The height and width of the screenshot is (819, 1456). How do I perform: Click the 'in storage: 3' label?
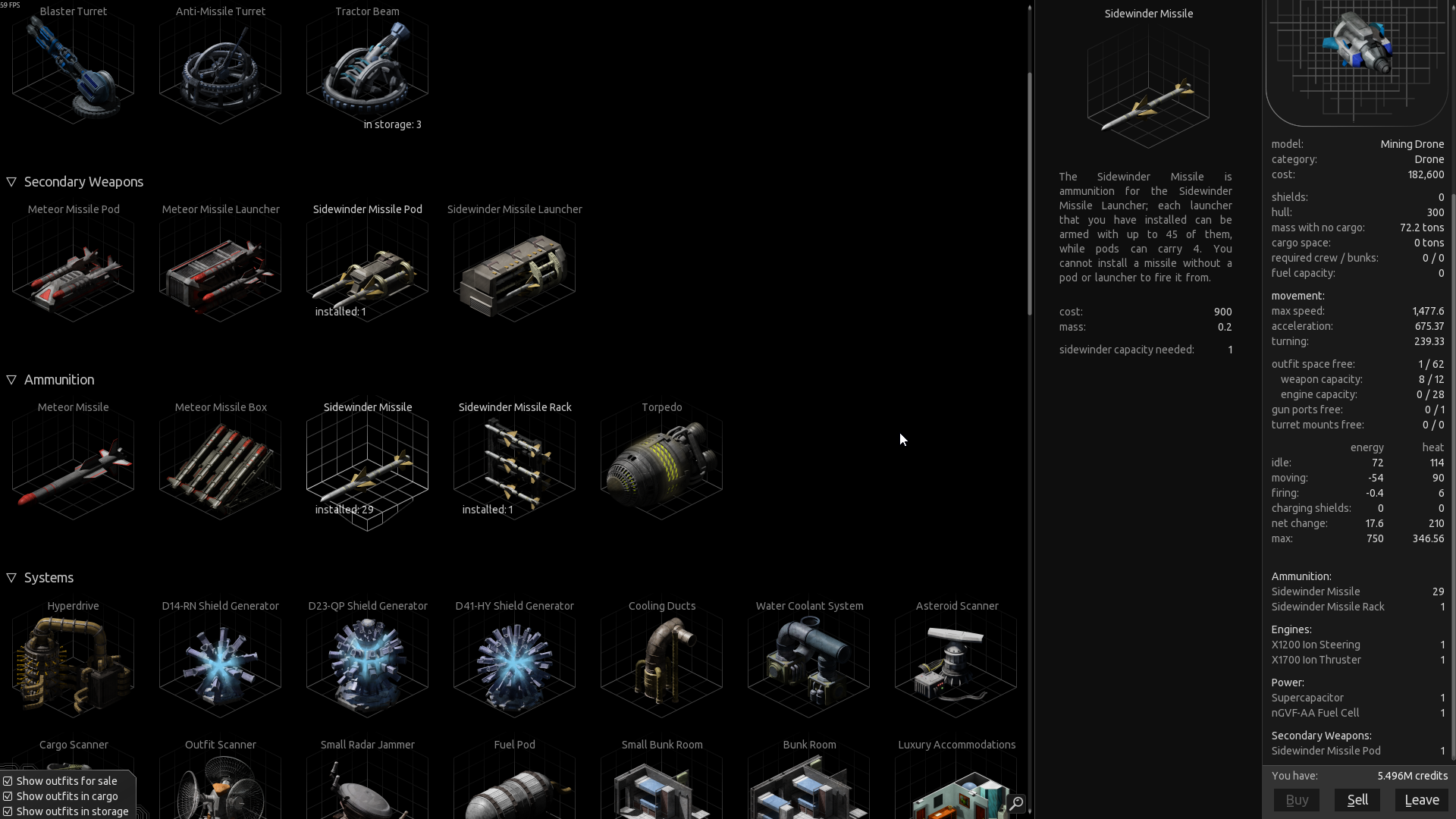point(392,124)
